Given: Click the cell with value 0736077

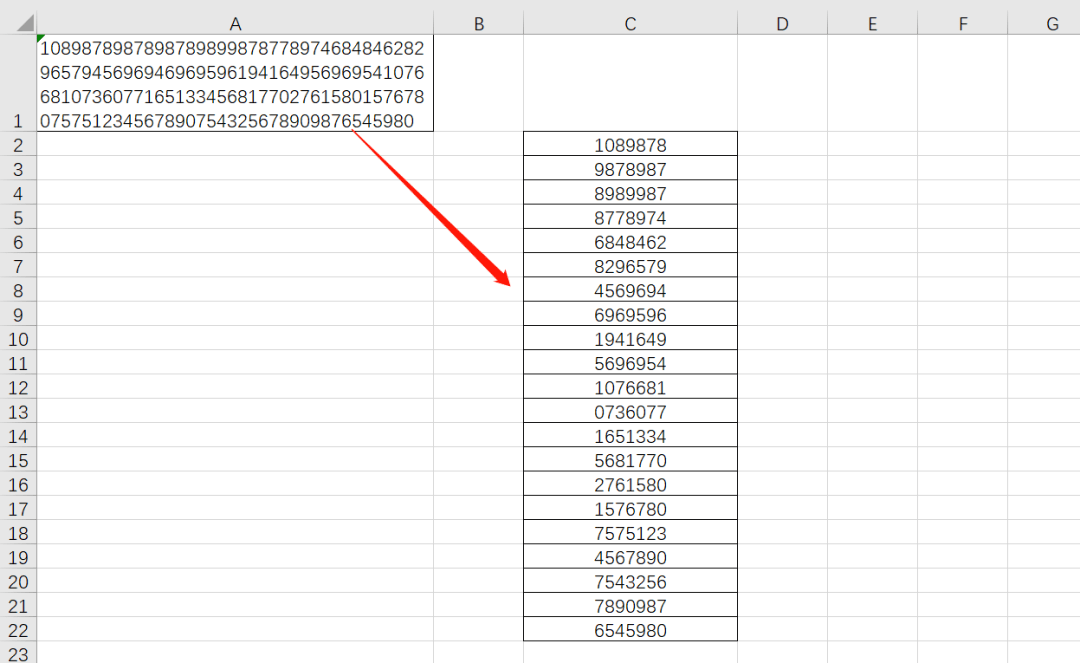Looking at the screenshot, I should pos(630,412).
